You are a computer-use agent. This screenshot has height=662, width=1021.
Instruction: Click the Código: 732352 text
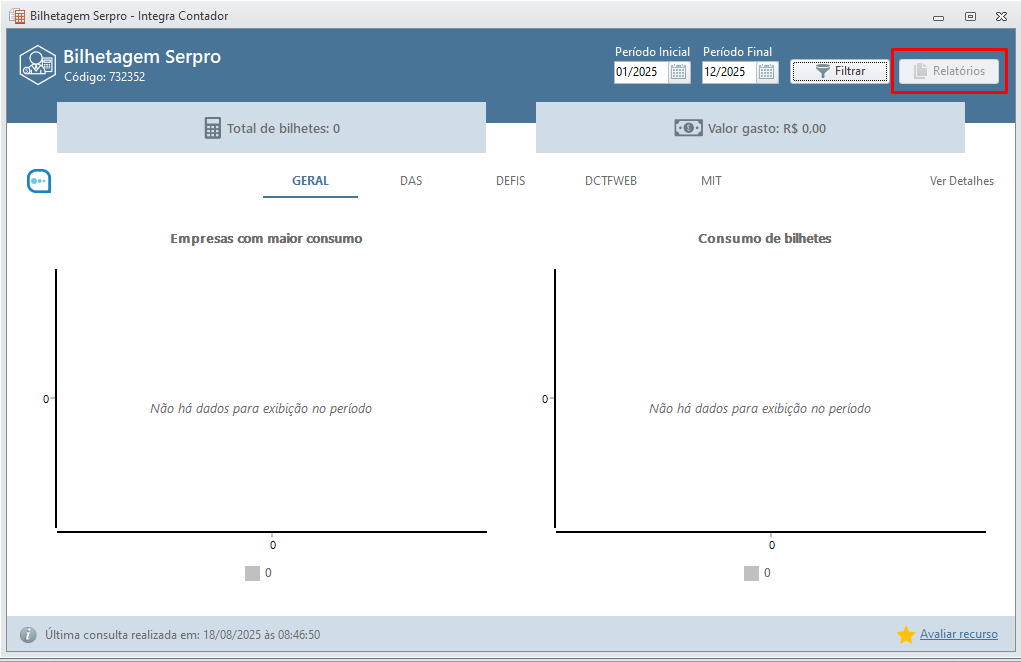(x=104, y=77)
